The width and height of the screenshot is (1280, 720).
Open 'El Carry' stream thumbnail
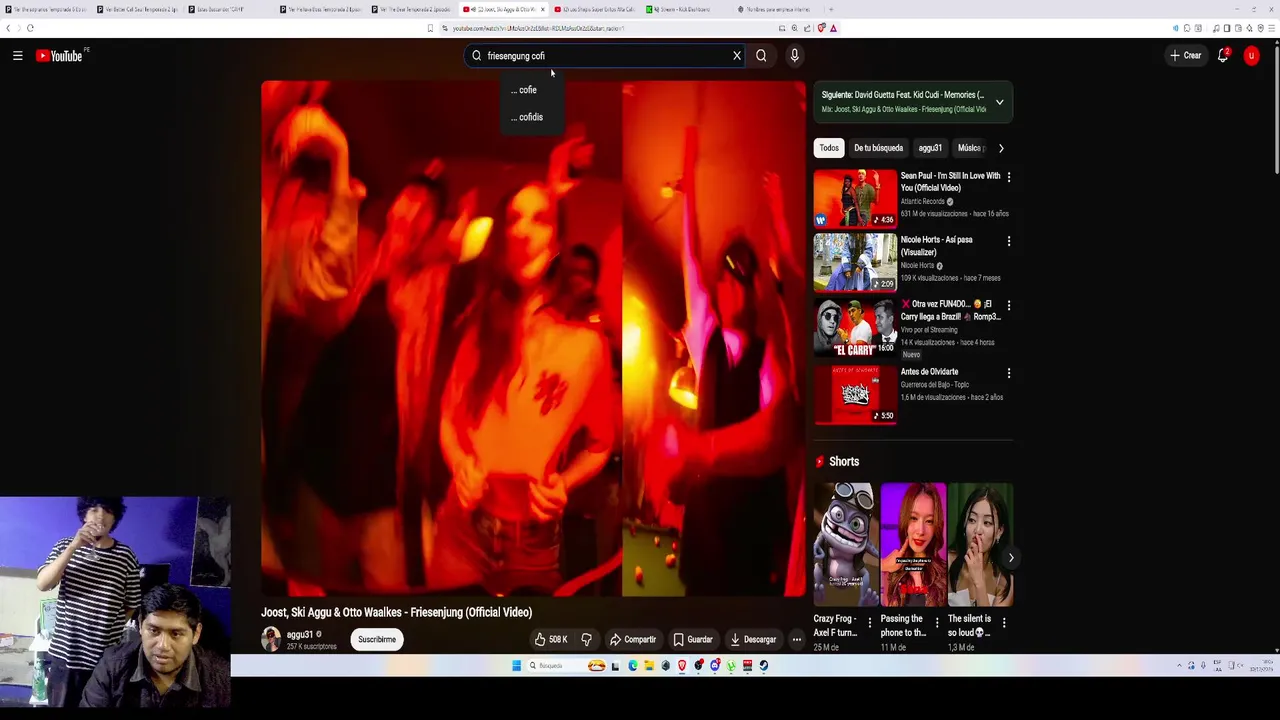[x=855, y=326]
